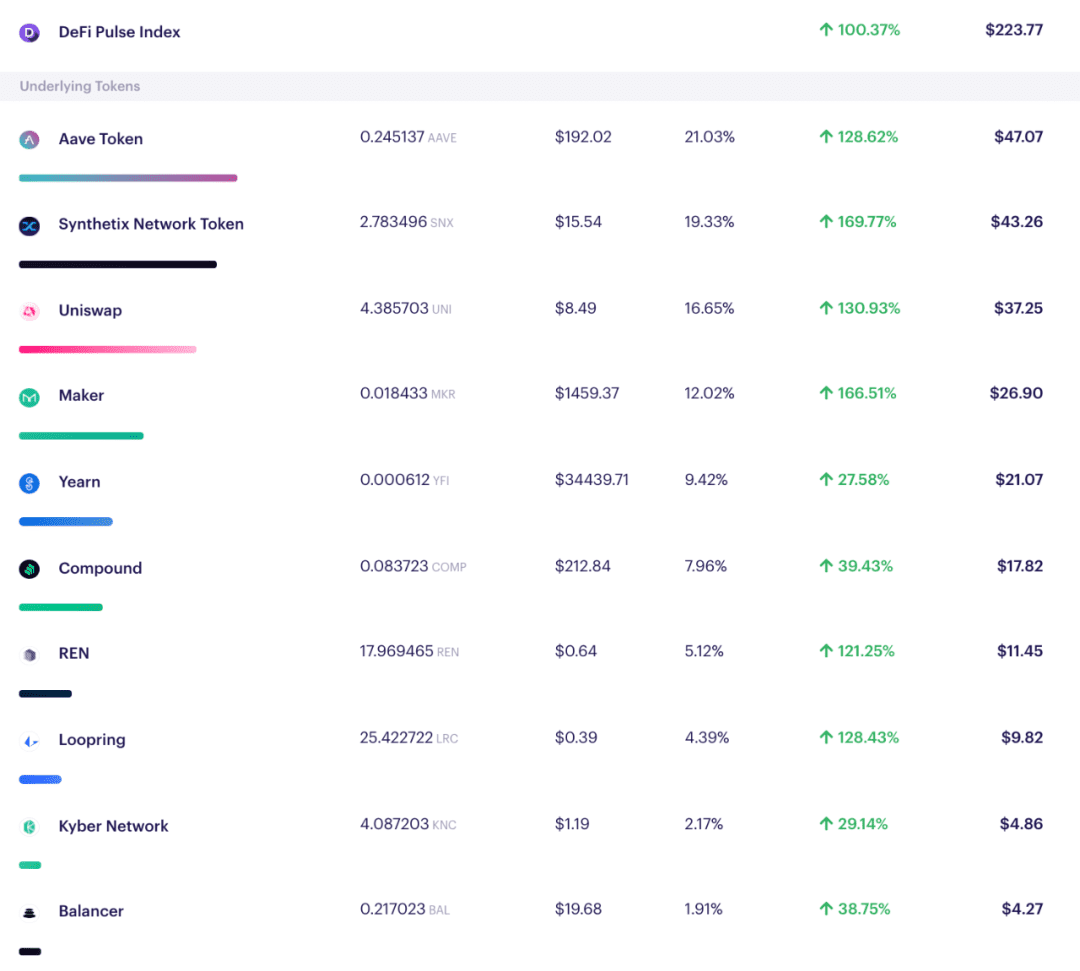
Task: Open the REN token name
Action: 74,653
